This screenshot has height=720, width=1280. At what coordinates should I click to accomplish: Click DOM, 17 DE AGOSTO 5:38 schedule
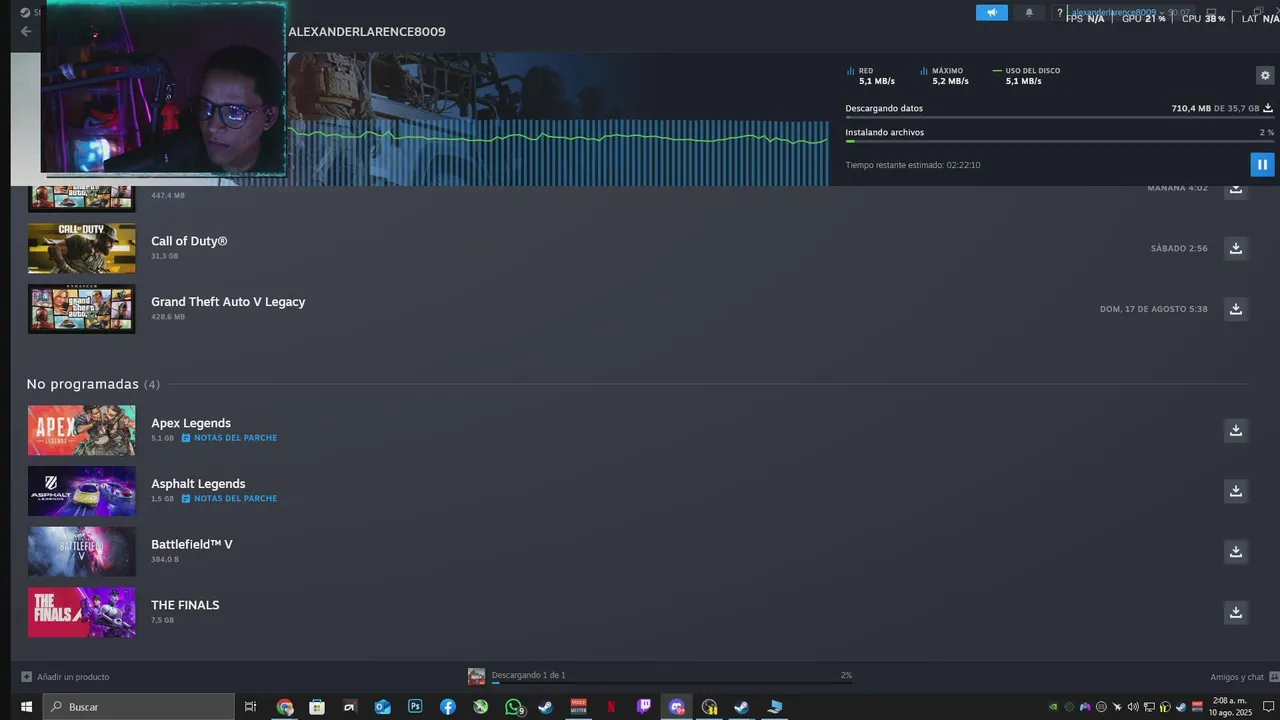click(x=1154, y=309)
